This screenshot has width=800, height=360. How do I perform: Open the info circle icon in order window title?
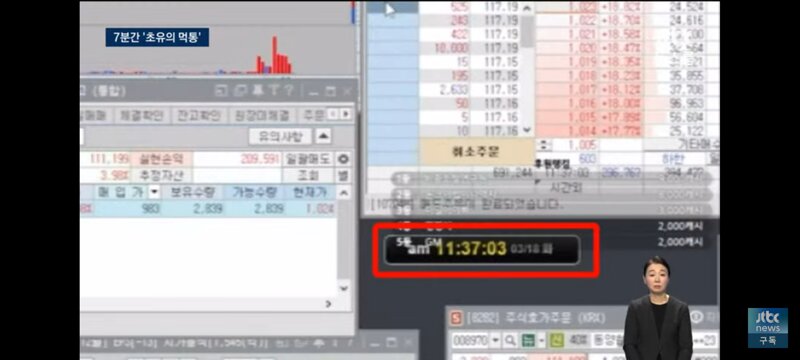pos(697,317)
